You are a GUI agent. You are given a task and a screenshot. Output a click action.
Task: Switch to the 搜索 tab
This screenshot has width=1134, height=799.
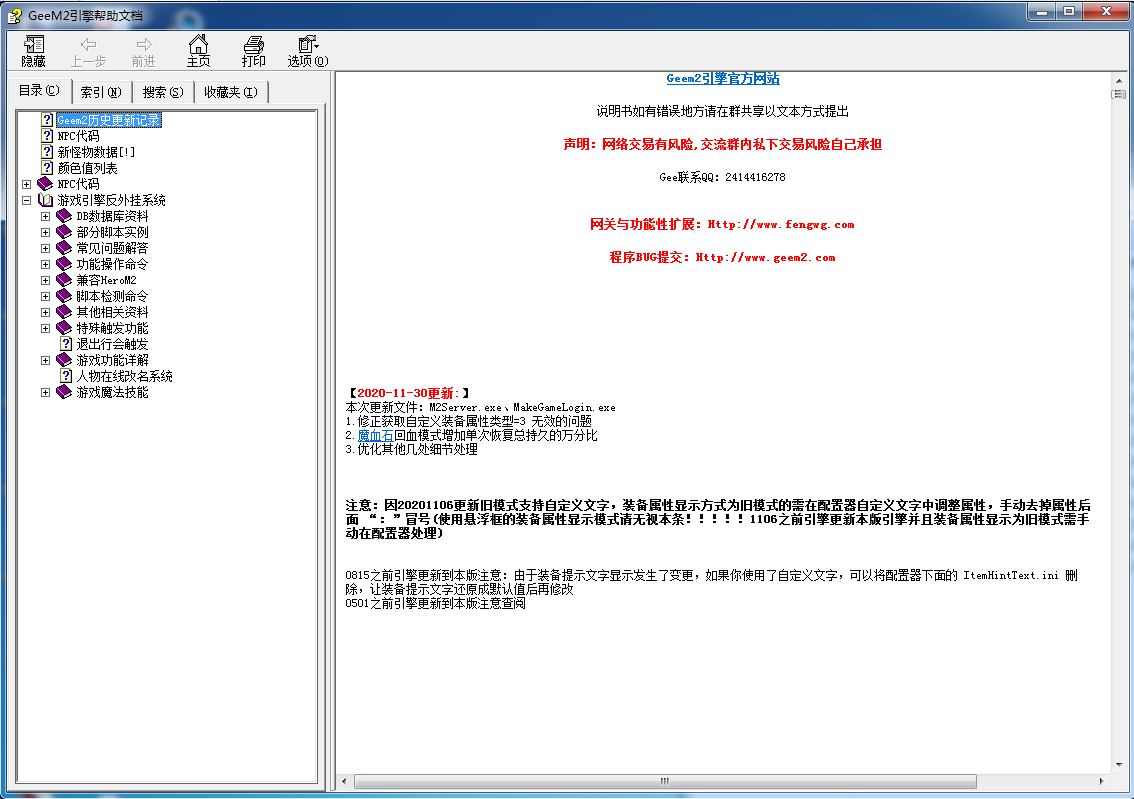click(162, 92)
